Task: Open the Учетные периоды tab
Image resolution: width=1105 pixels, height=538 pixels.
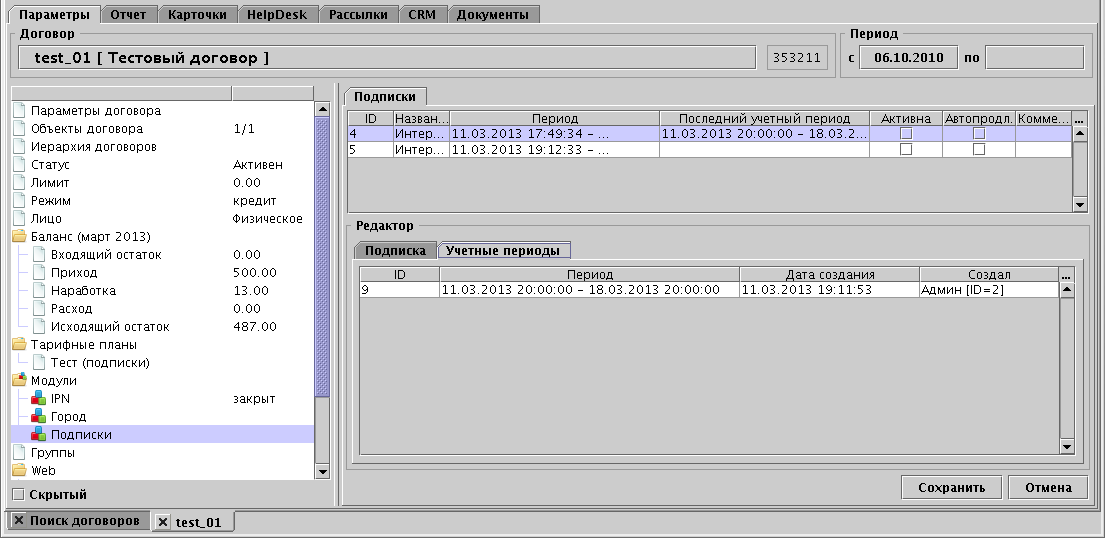Action: tap(503, 251)
